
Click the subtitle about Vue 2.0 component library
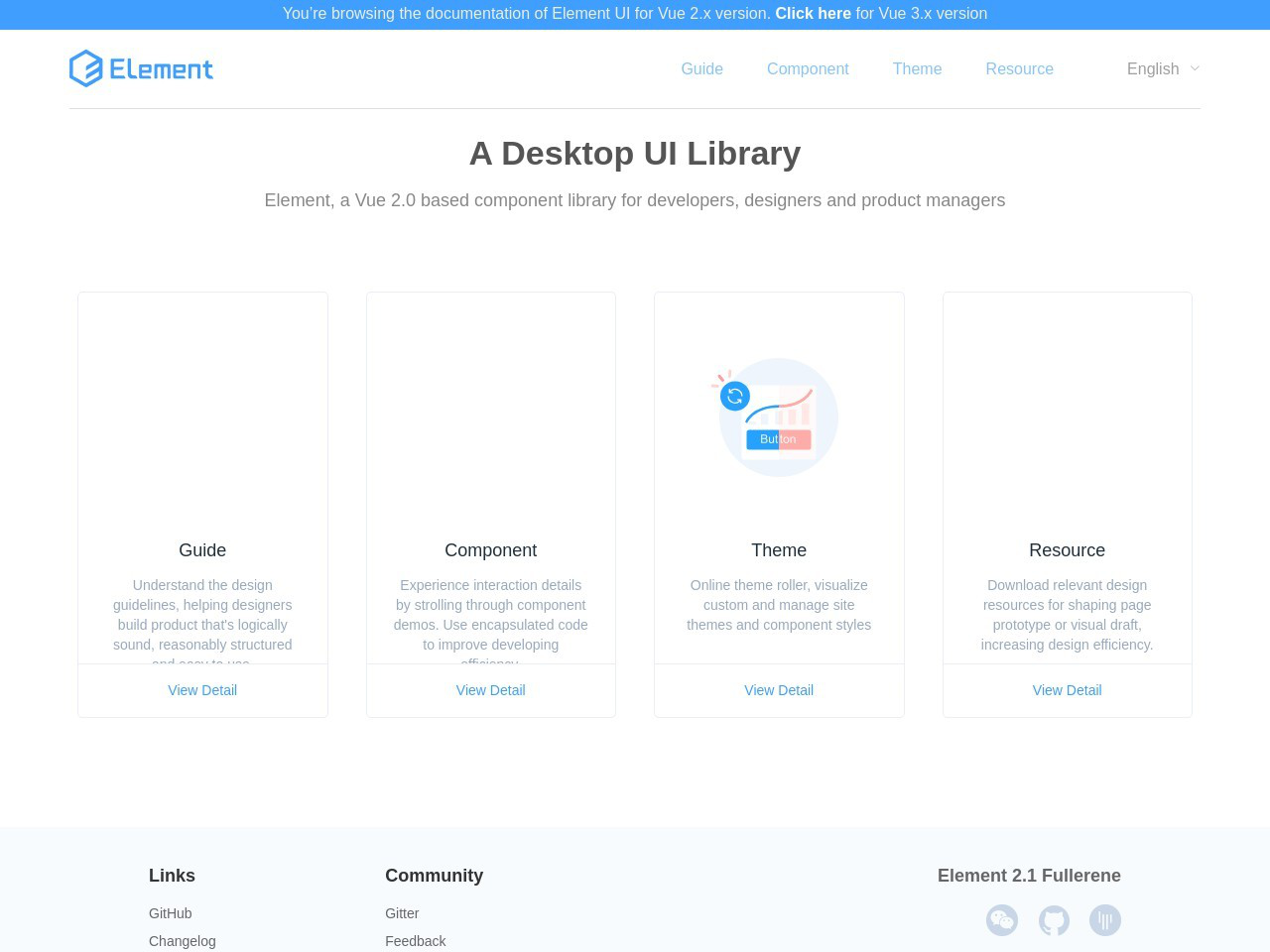pyautogui.click(x=635, y=200)
